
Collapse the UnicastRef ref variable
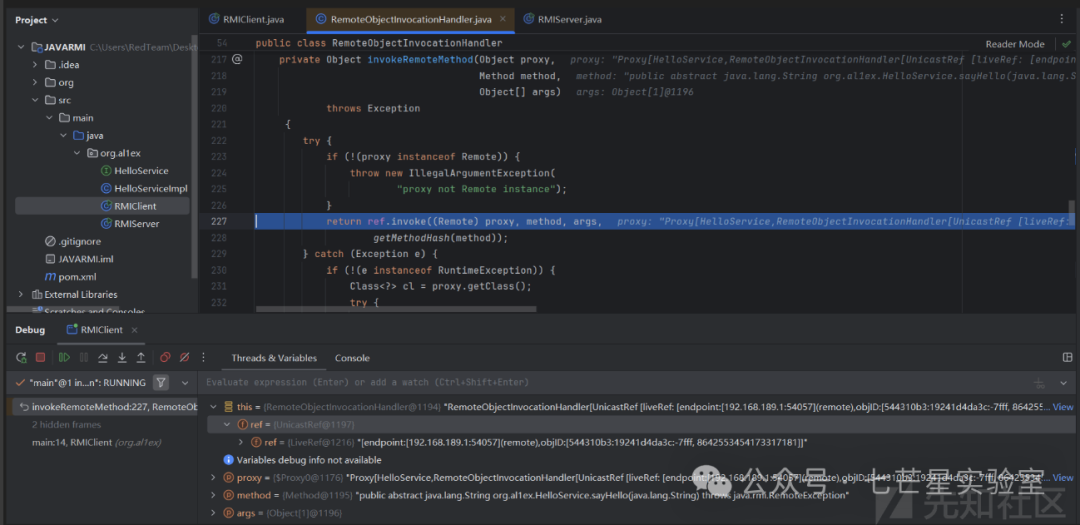coord(227,424)
